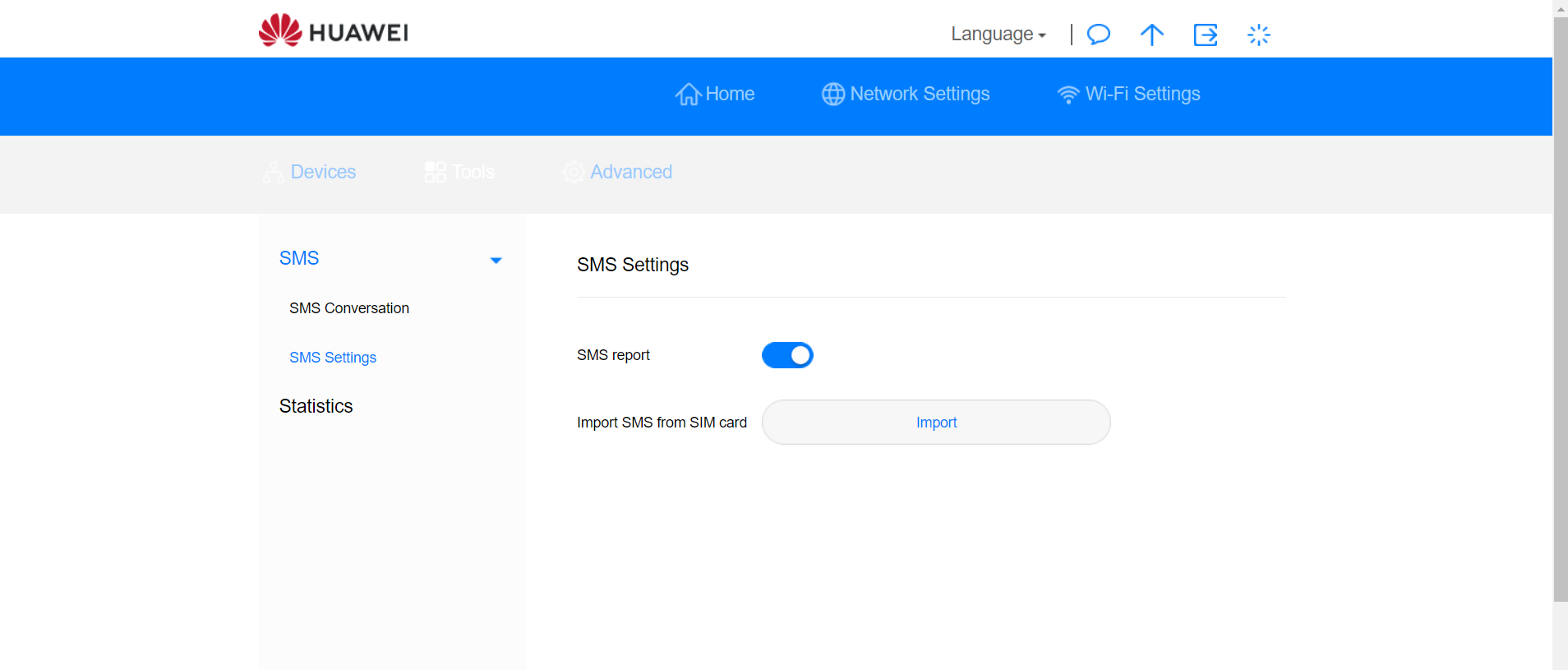Screen dimensions: 1568x670
Task: Click the Home house icon
Action: click(689, 95)
